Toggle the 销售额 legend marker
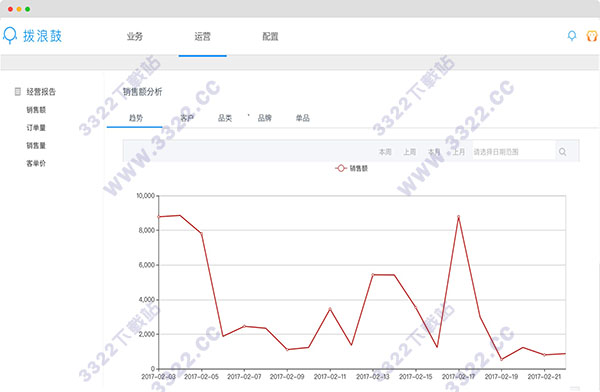Screen dimensions: 600x392 (341, 168)
